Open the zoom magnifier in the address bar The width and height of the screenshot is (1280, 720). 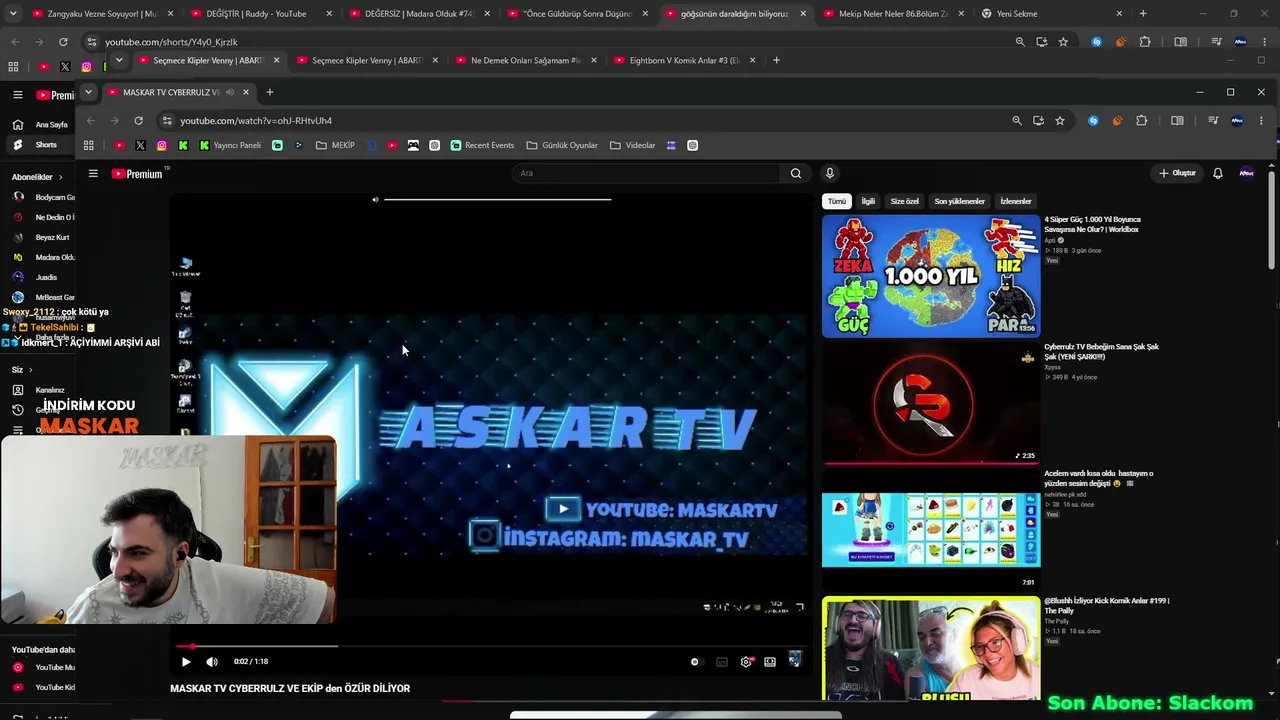coord(1017,121)
